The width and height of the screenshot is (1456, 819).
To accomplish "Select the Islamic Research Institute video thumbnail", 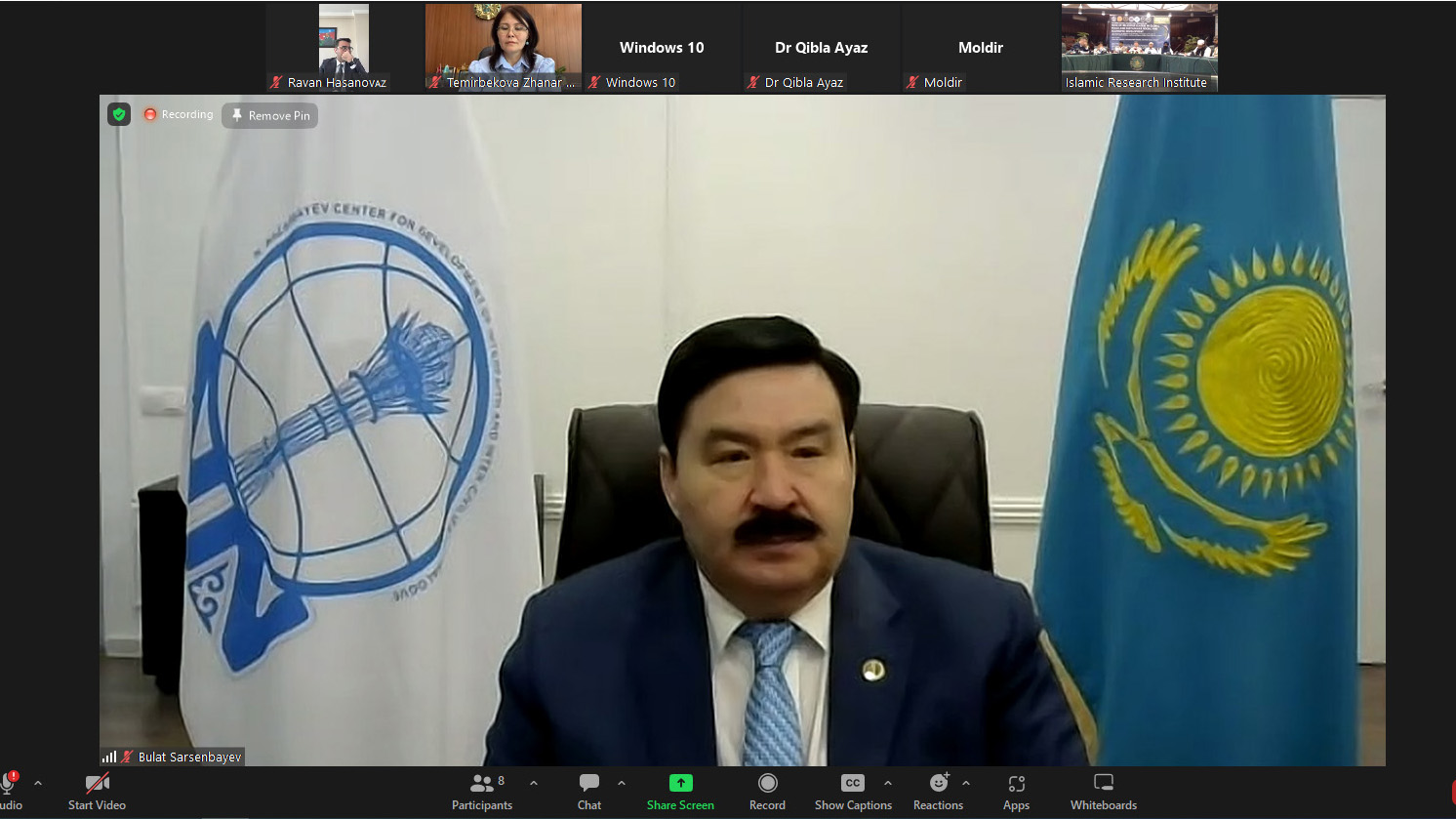I will click(1139, 47).
